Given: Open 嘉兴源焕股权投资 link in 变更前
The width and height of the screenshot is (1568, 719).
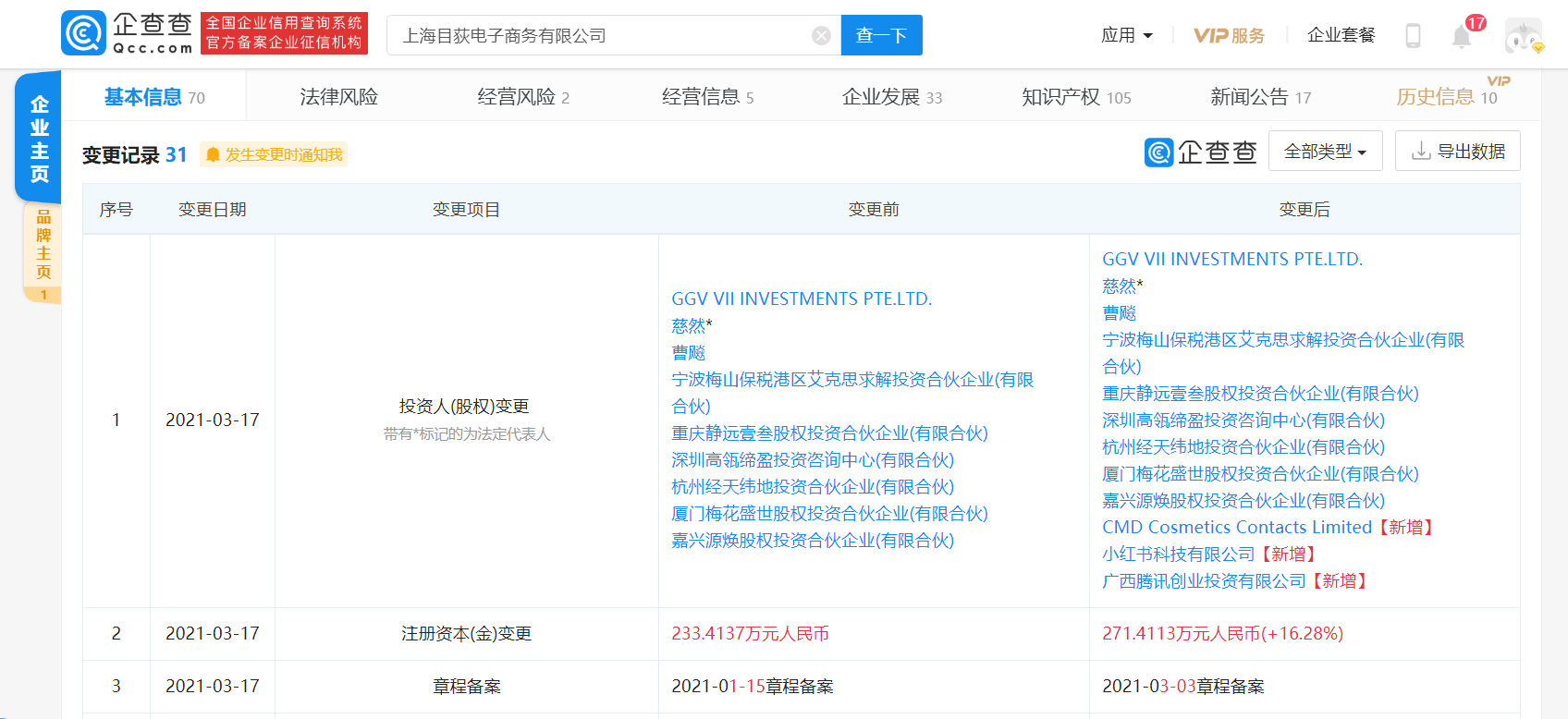Looking at the screenshot, I should pyautogui.click(x=813, y=540).
